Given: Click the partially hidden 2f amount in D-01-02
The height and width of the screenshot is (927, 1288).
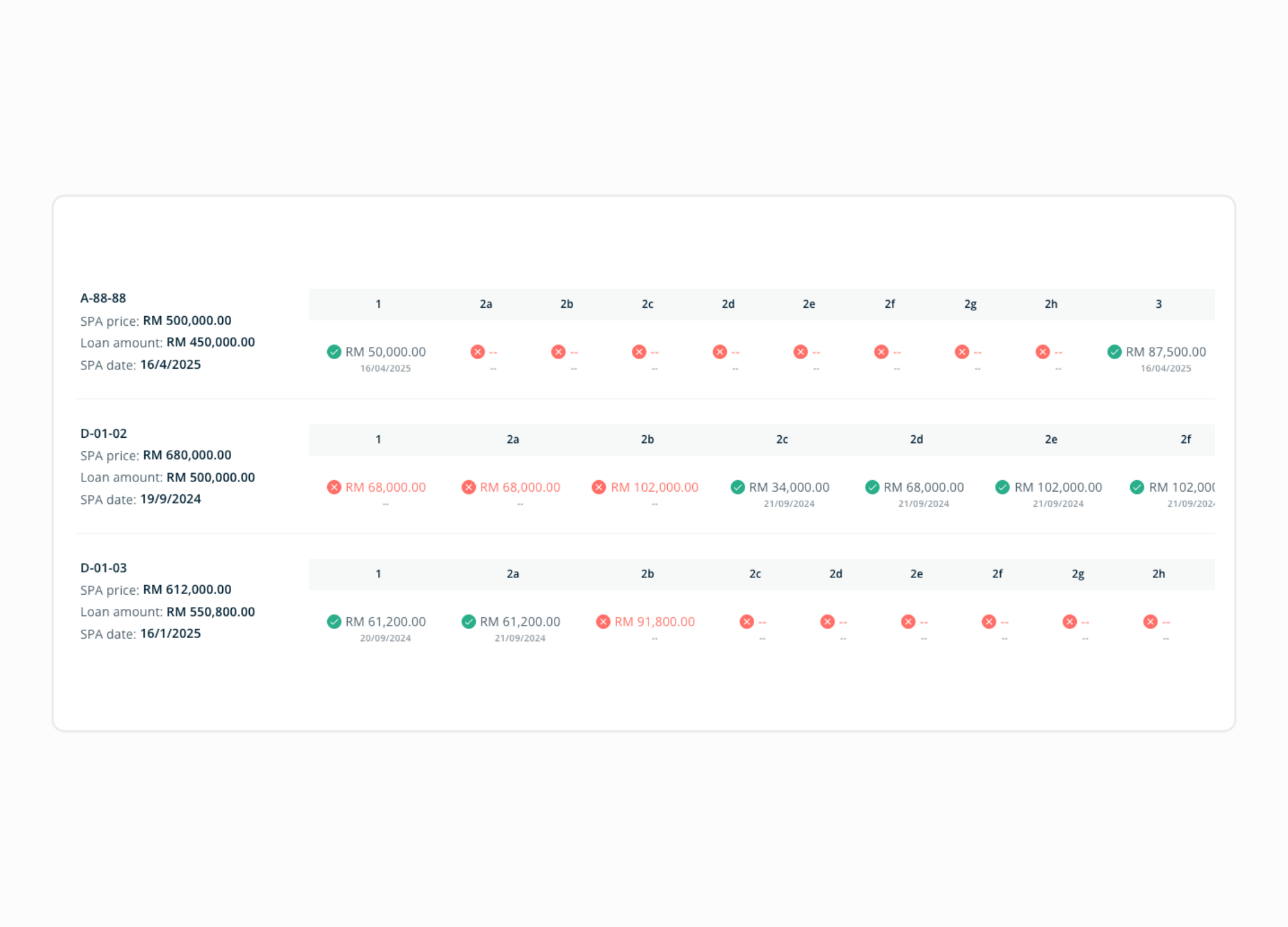Looking at the screenshot, I should tap(1182, 487).
